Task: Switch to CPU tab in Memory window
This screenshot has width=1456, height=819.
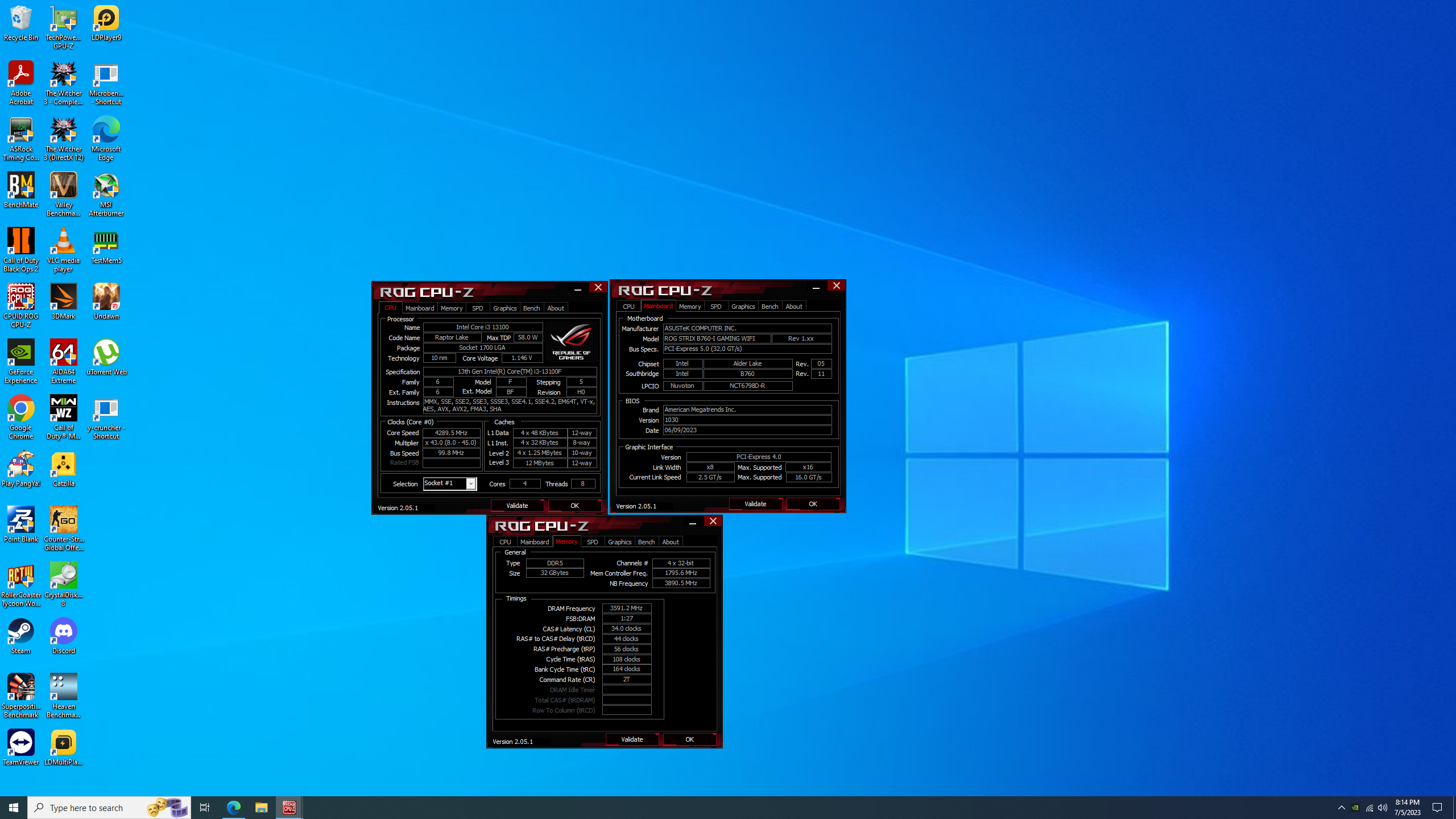Action: coord(505,542)
